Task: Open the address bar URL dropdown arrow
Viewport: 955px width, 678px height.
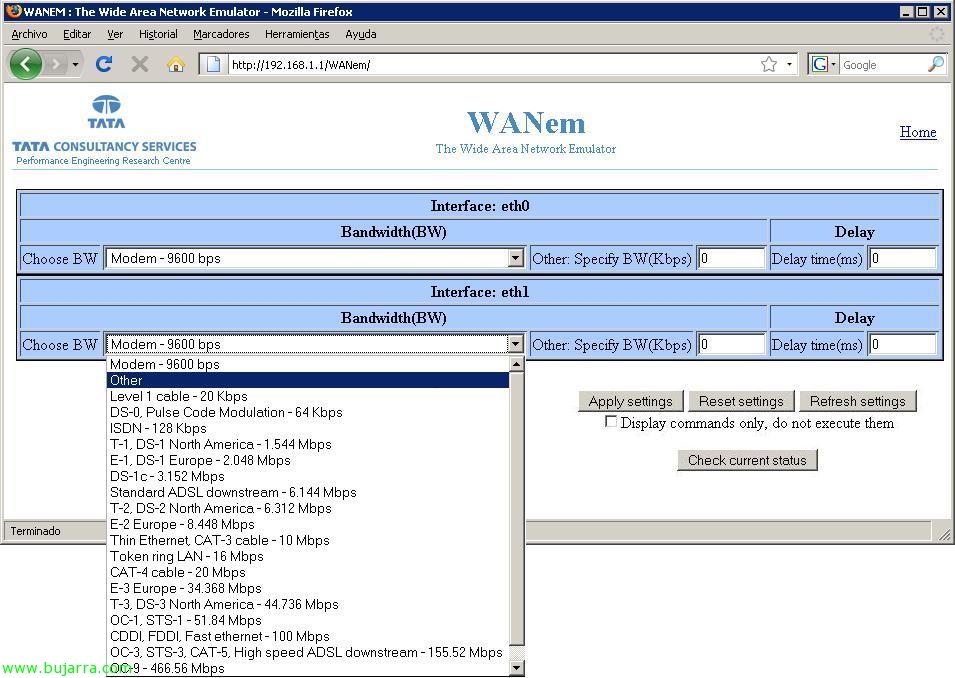Action: click(789, 64)
